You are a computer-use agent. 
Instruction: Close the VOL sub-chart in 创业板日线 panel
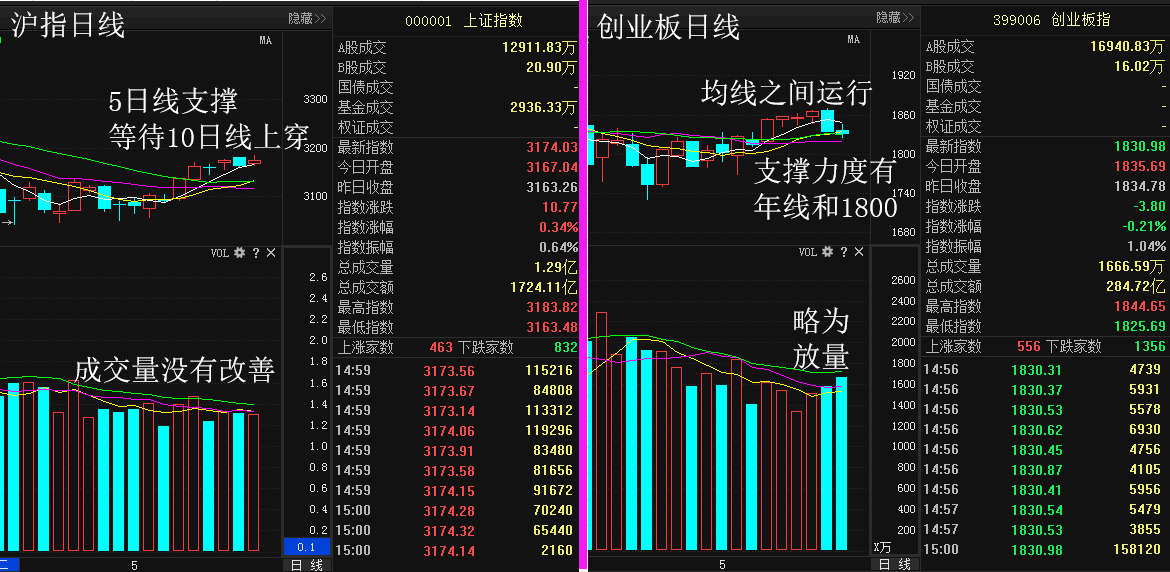point(859,252)
